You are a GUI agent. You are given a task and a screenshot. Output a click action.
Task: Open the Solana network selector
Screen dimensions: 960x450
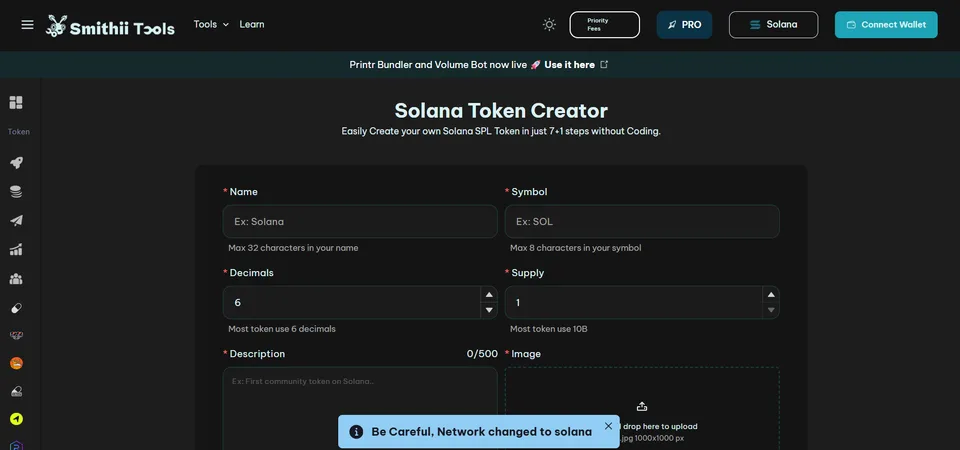pos(773,24)
